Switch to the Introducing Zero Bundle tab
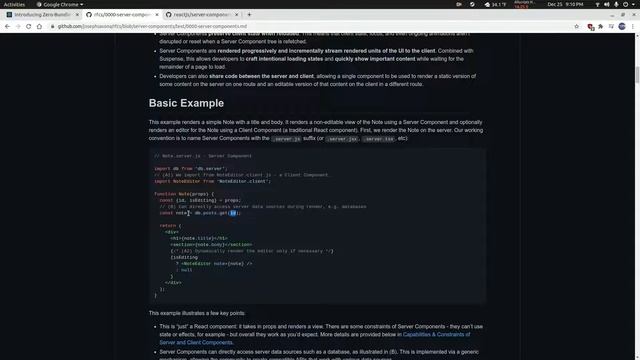640x360 pixels. point(42,15)
